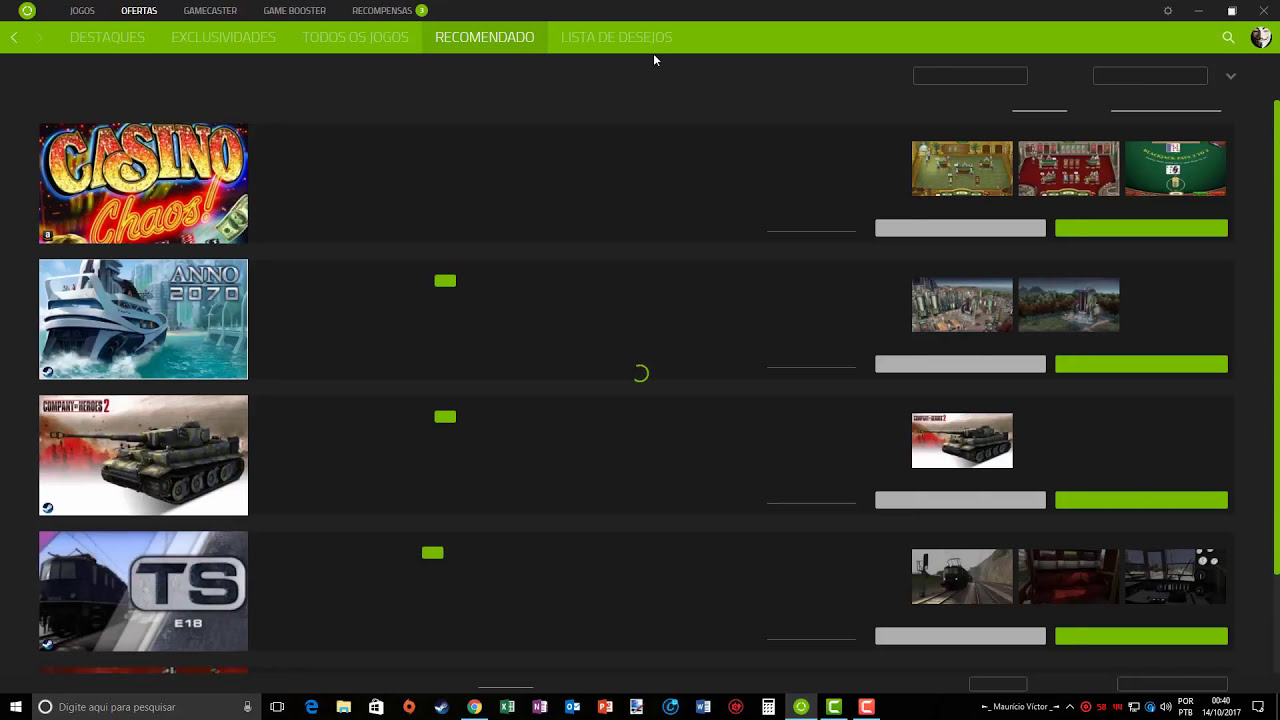View Casino Chaos green blackjack table screenshot
This screenshot has height=720, width=1280.
point(1175,168)
